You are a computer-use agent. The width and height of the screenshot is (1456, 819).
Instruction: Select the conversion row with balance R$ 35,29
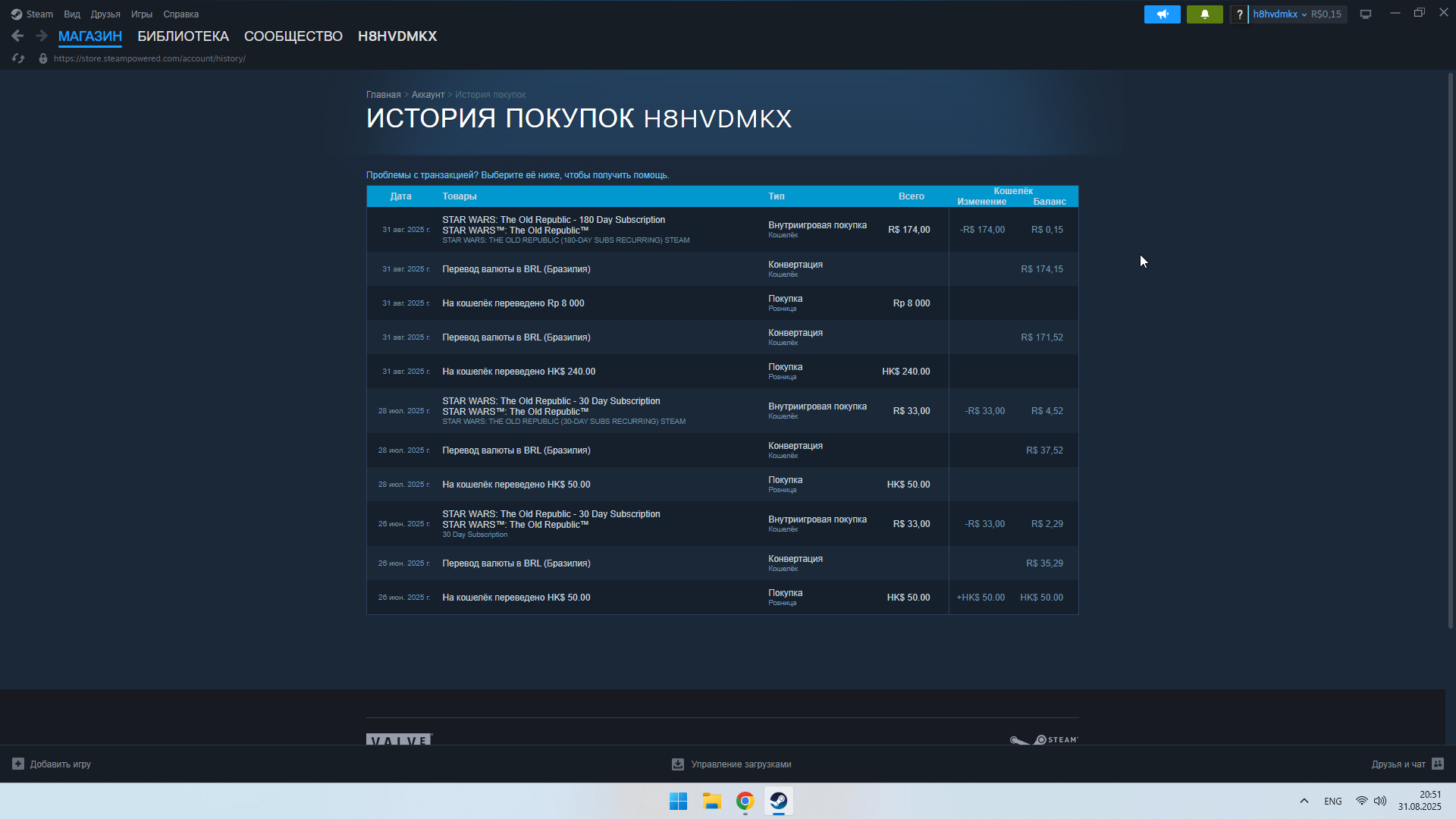coord(722,563)
